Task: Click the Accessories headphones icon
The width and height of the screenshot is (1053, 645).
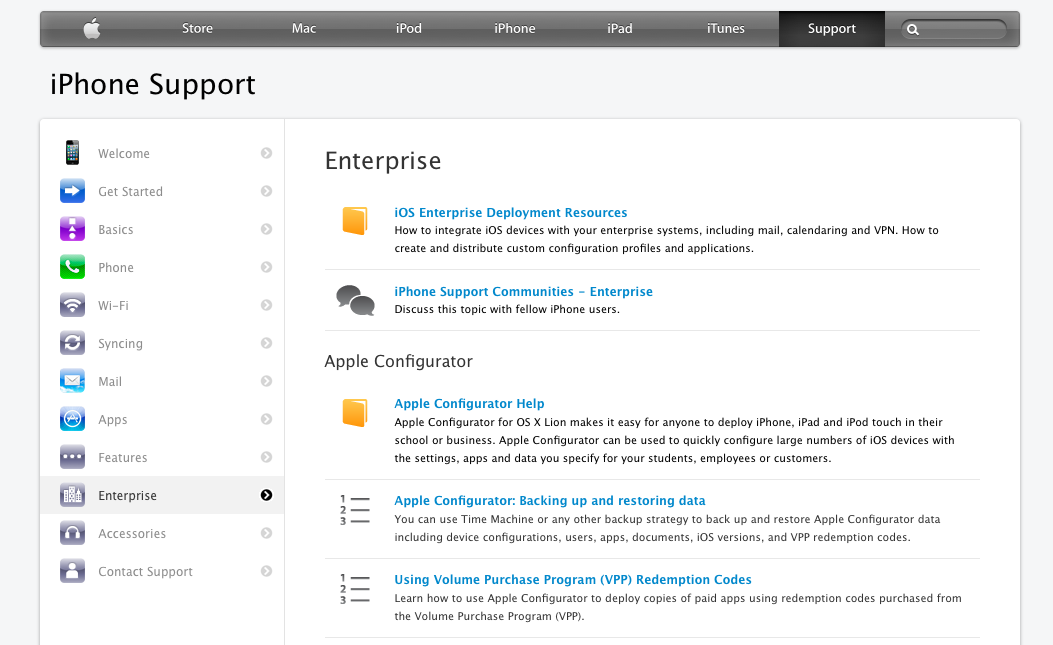Action: (72, 534)
